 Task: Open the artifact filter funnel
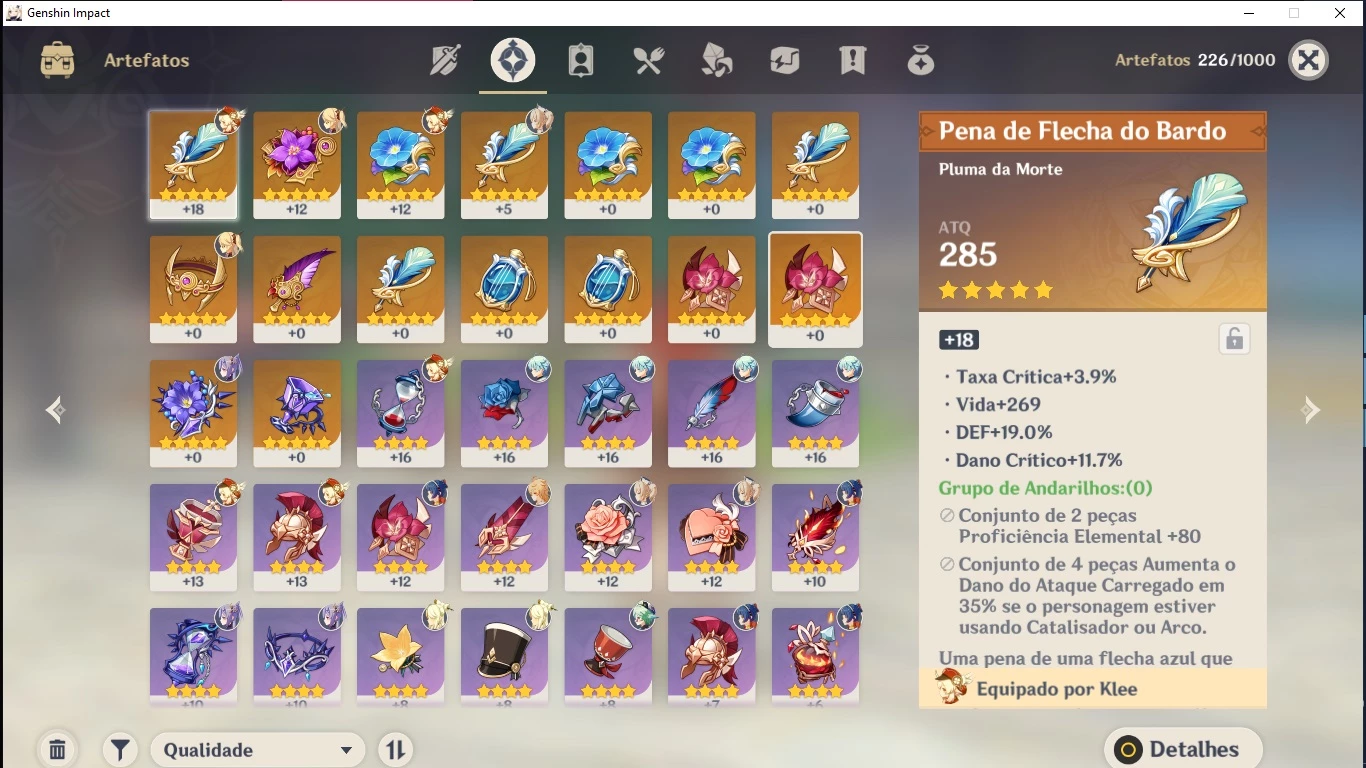120,749
